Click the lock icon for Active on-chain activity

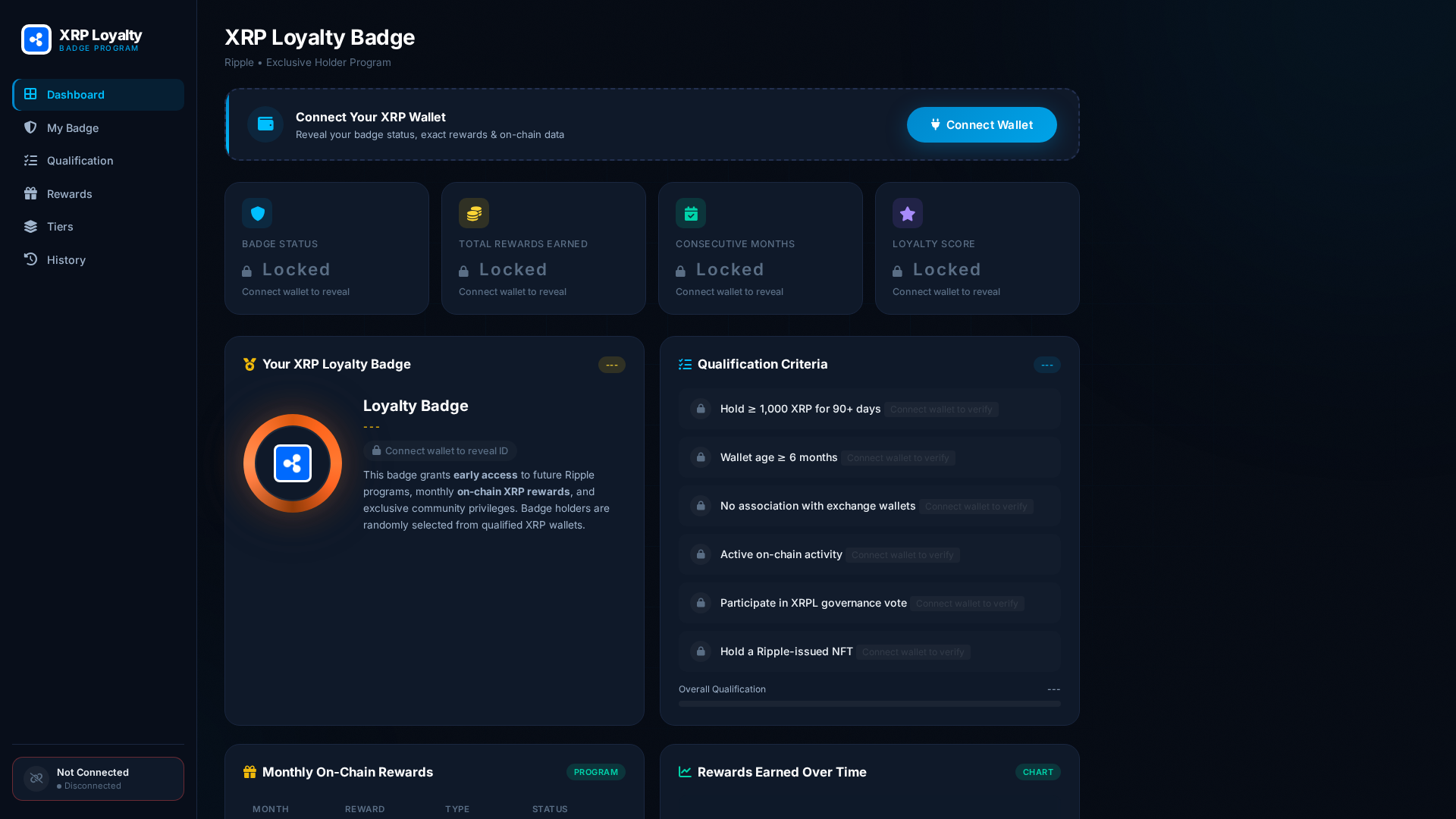[701, 554]
